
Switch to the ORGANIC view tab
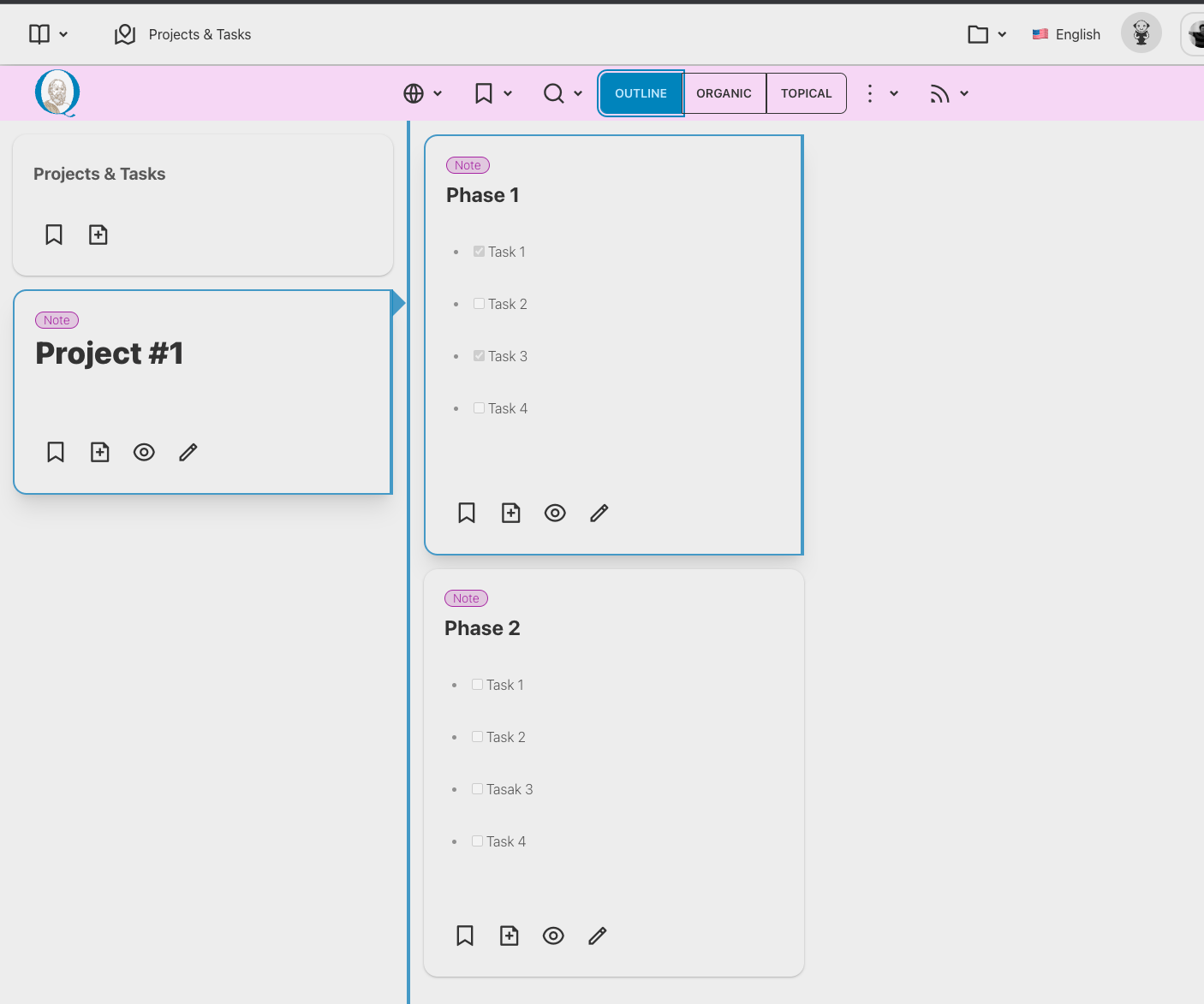pyautogui.click(x=724, y=93)
